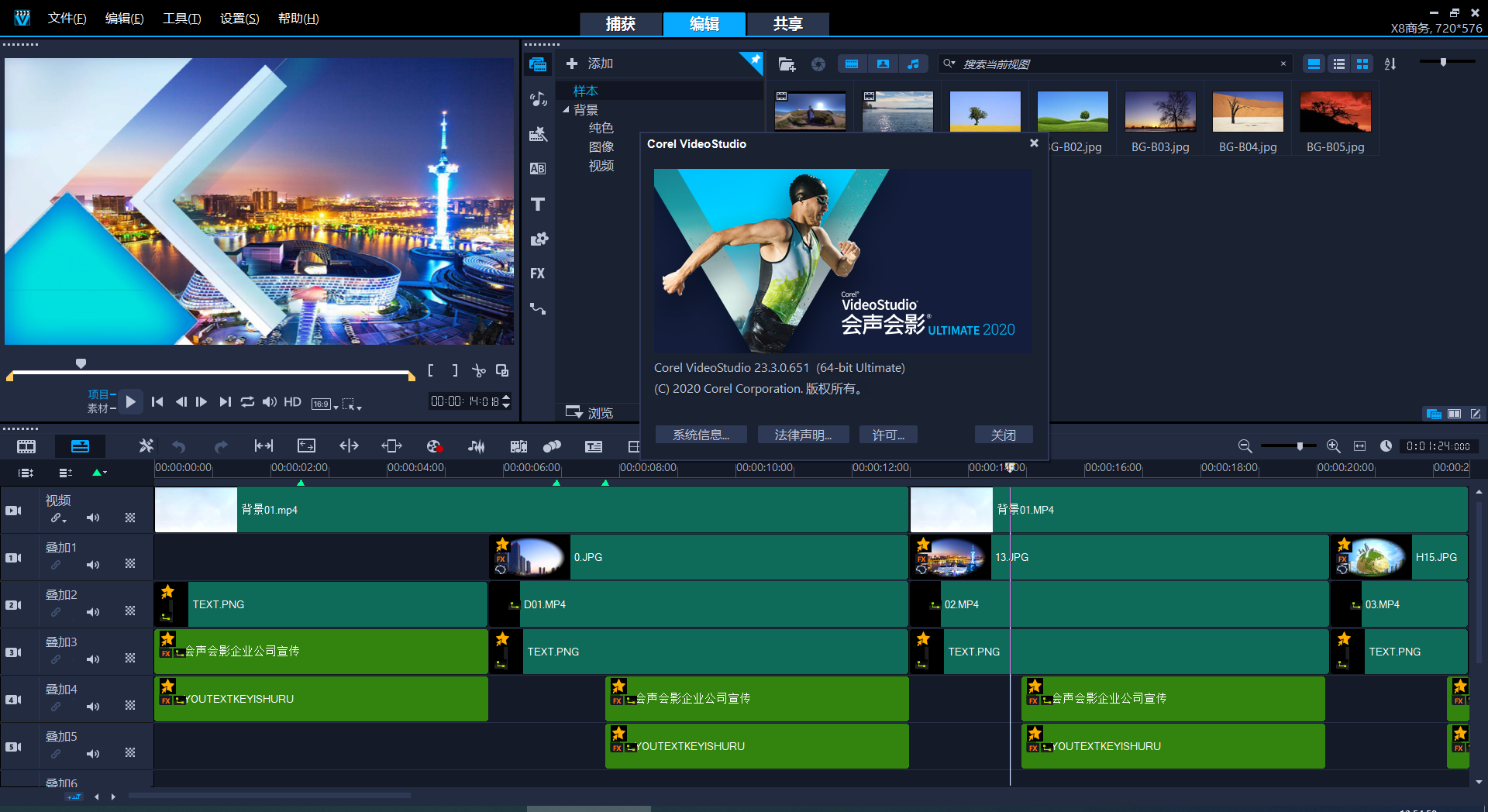The height and width of the screenshot is (812, 1488).
Task: Select BG-B04.jpg thumbnail
Action: tap(1248, 112)
